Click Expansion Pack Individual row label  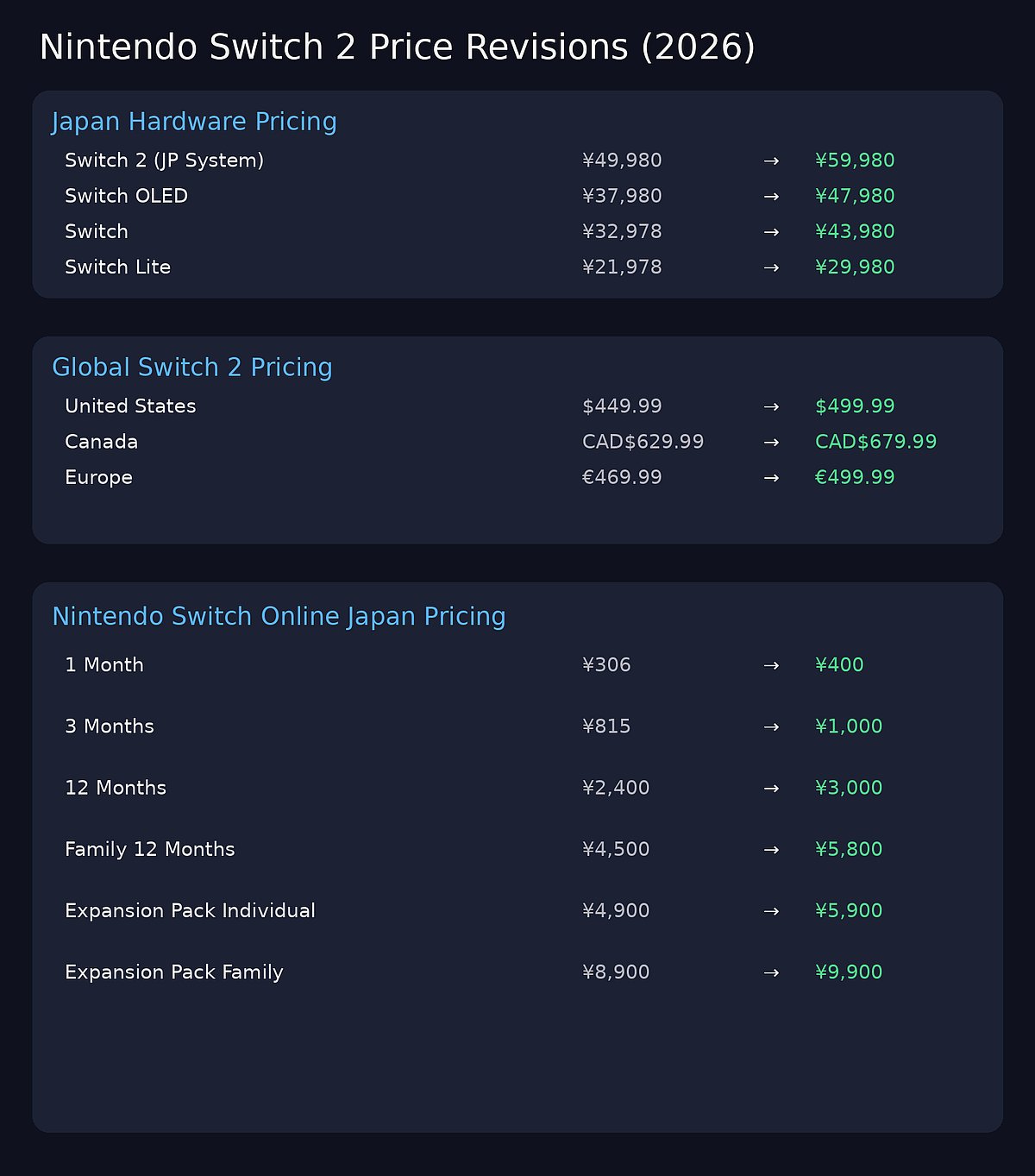(x=190, y=910)
